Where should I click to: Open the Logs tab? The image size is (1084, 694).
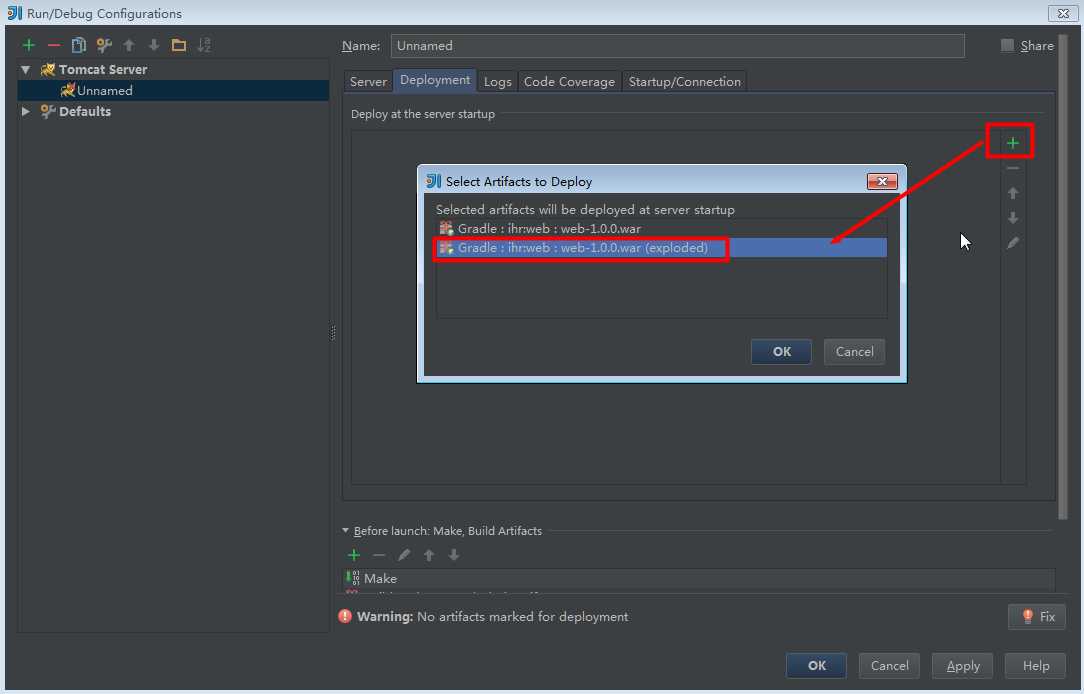(x=497, y=82)
